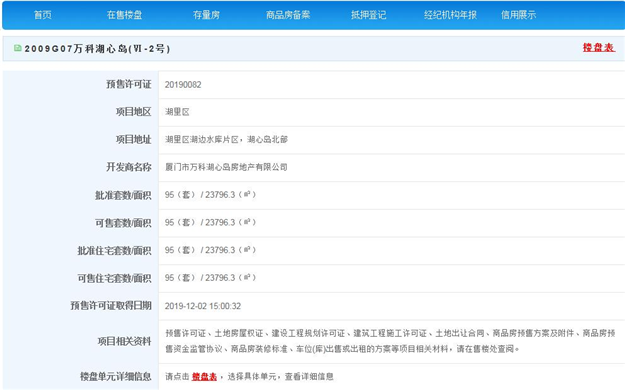Image resolution: width=625 pixels, height=390 pixels.
Task: Click the 项目地区 row label
Action: click(134, 112)
